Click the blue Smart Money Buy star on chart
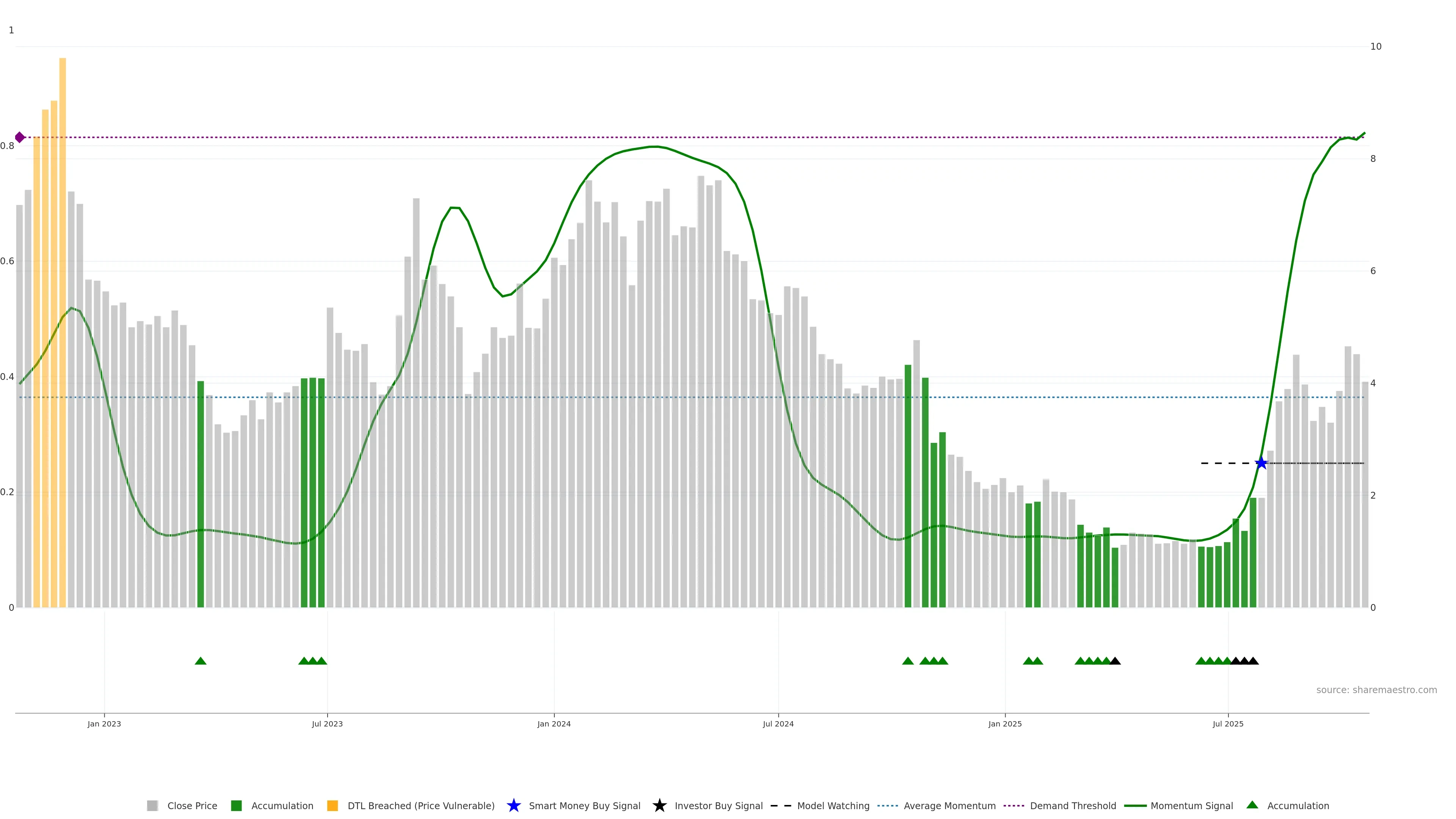Viewport: 1456px width, 819px height. tap(1261, 463)
